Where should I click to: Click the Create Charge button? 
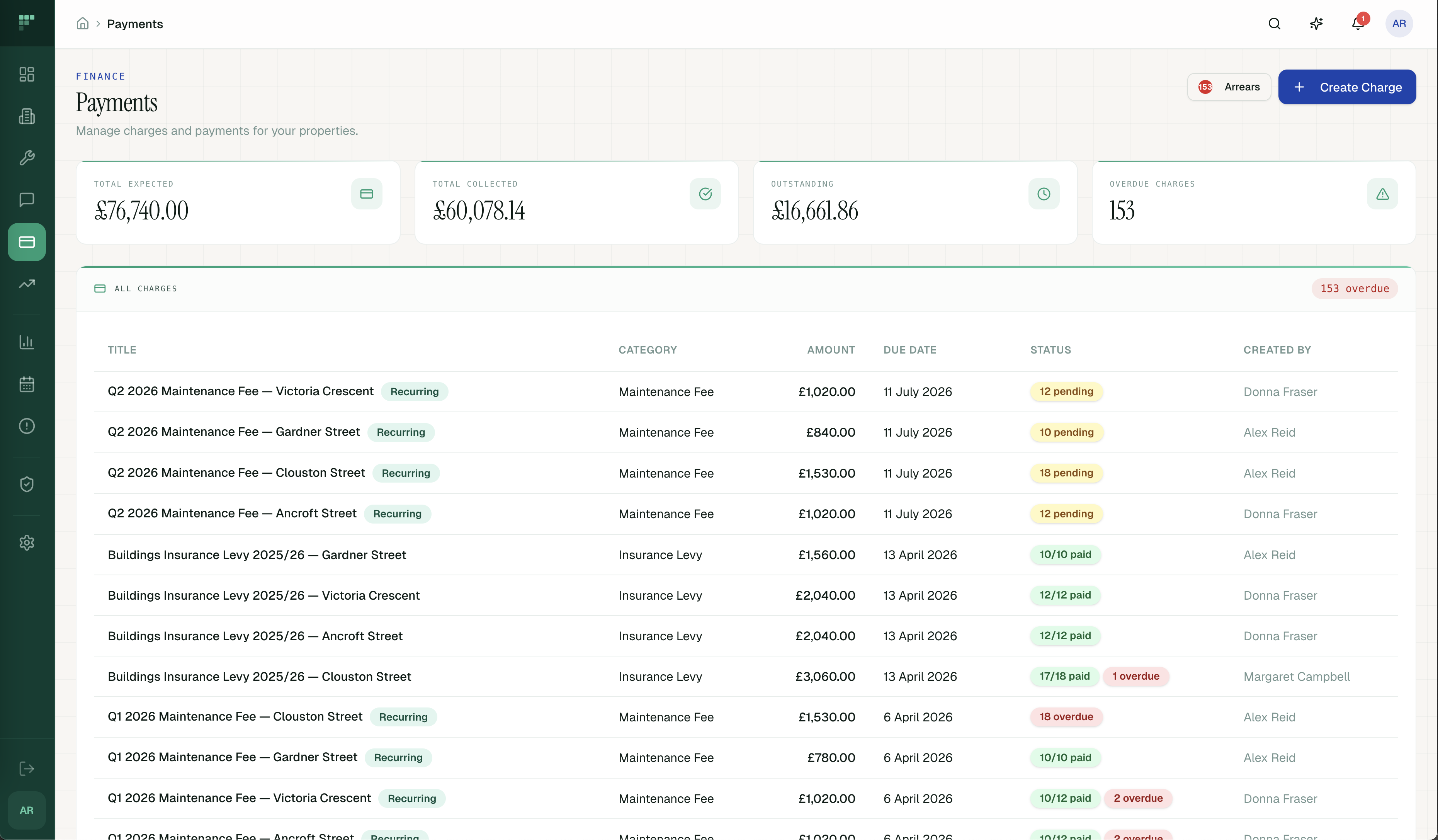tap(1347, 87)
